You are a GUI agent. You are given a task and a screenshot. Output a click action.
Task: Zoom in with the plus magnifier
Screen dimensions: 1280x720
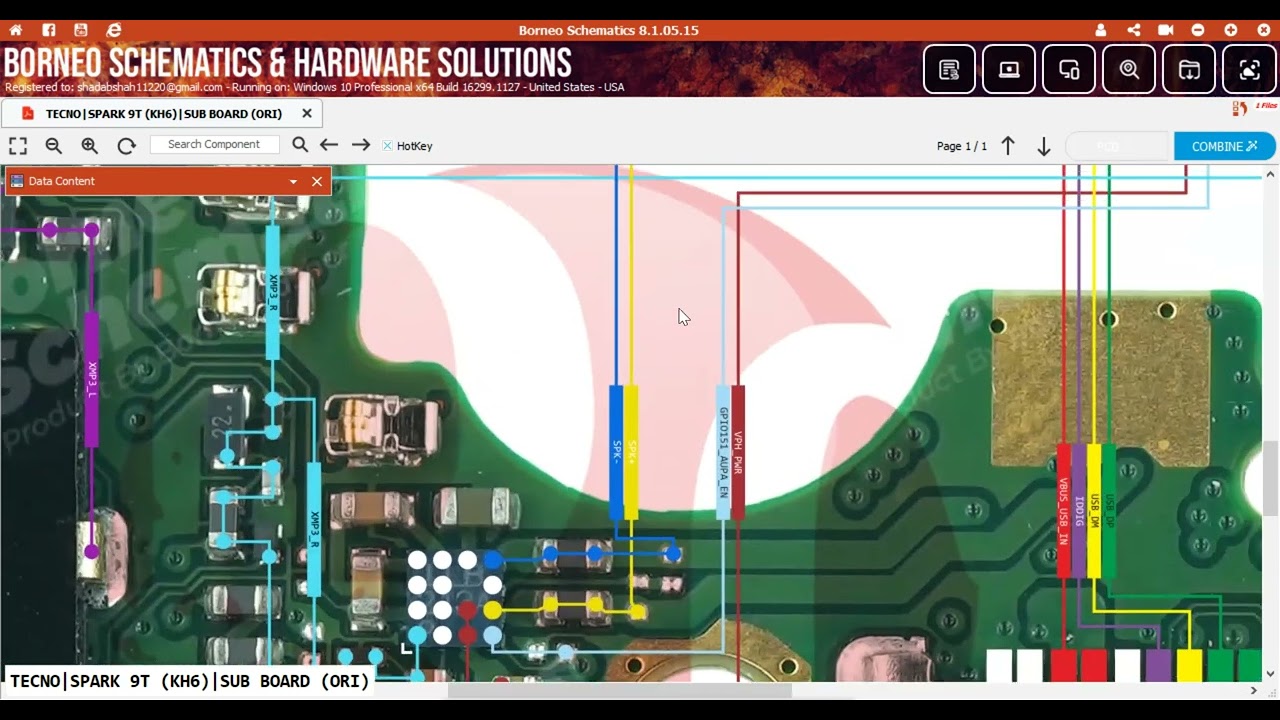click(x=90, y=146)
